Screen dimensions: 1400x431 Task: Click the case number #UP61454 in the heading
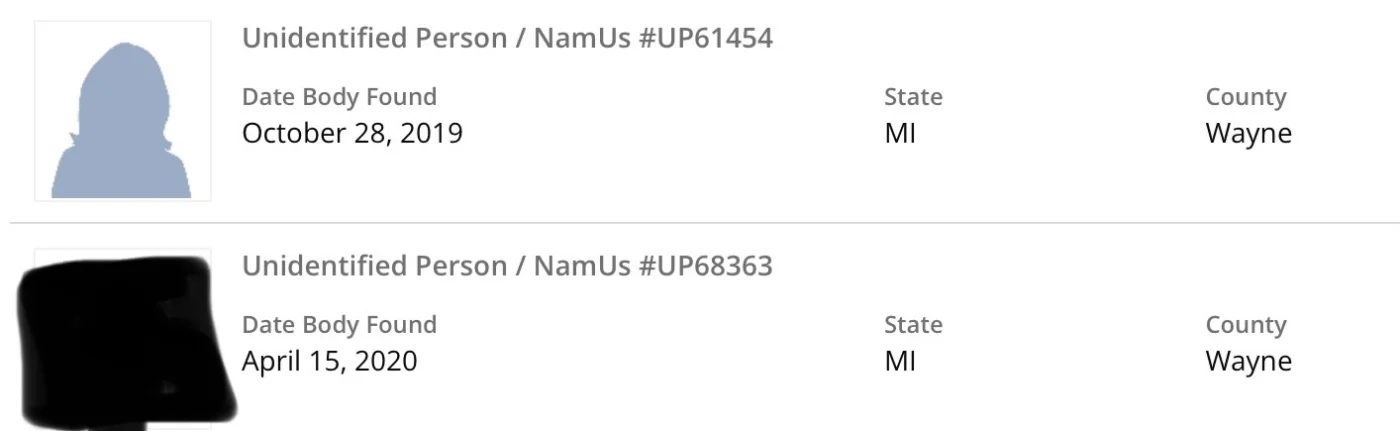coord(705,39)
